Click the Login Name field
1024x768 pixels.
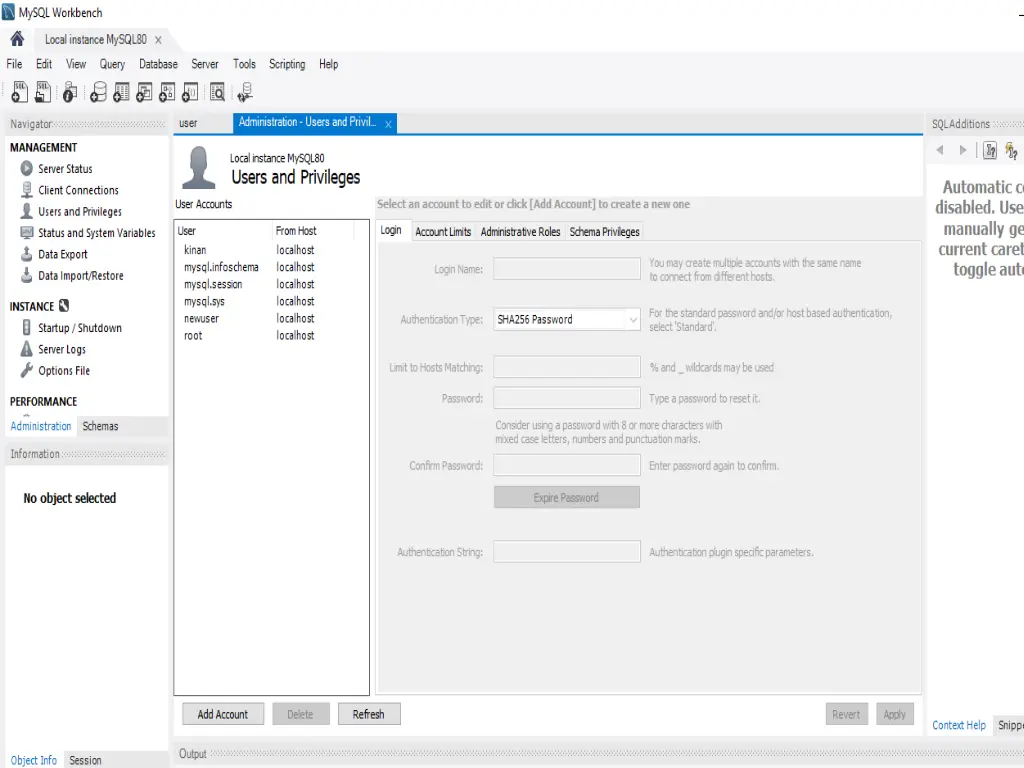pyautogui.click(x=566, y=268)
